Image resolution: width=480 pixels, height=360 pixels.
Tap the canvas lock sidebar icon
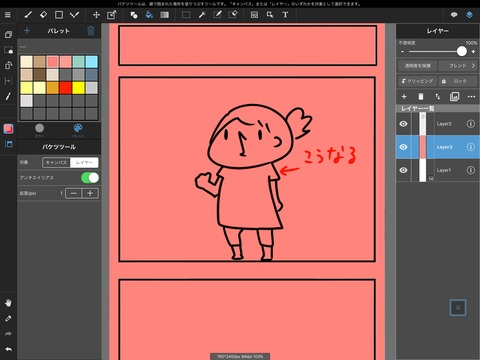[x=8, y=50]
